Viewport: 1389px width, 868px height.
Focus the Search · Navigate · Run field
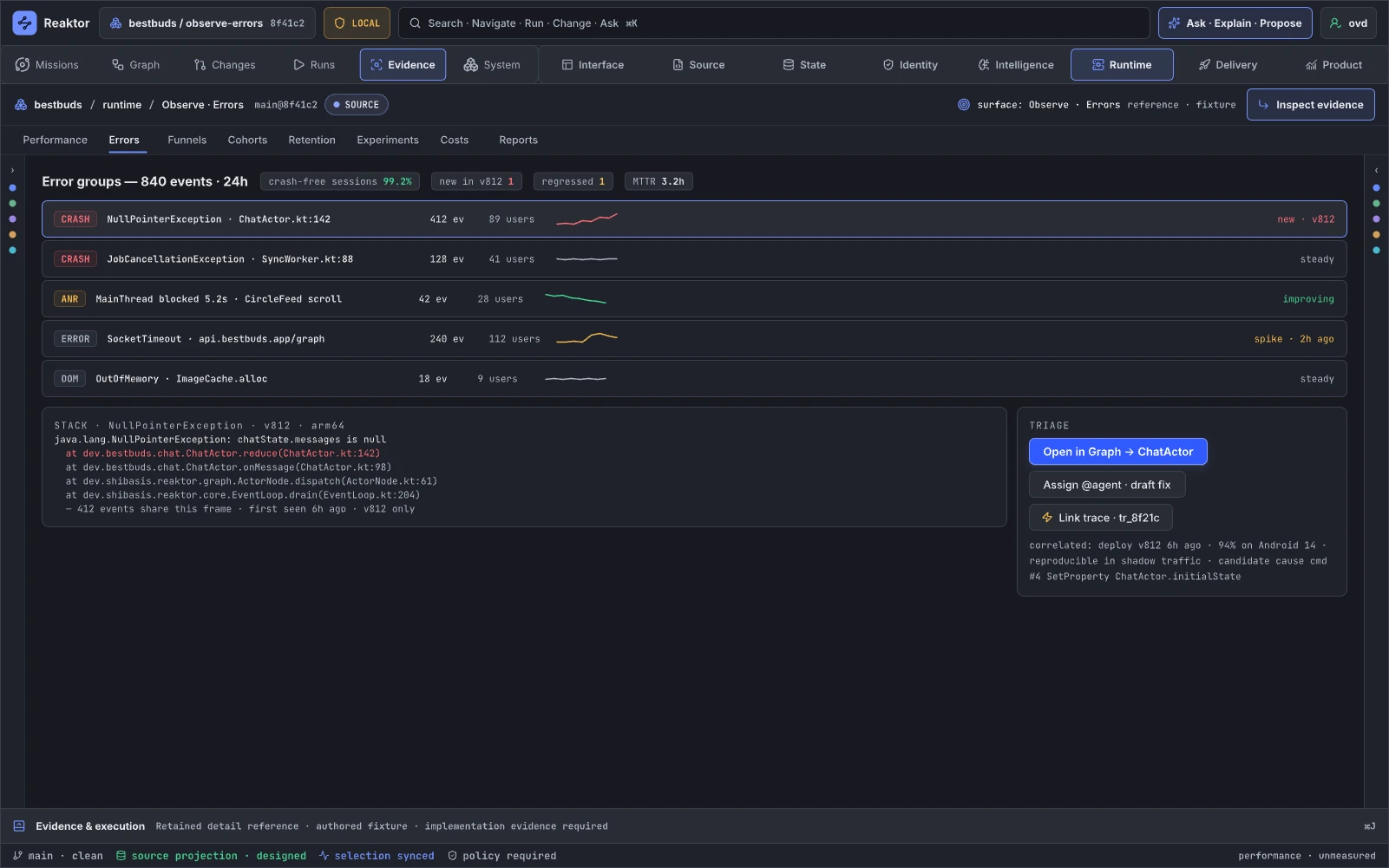pos(774,23)
